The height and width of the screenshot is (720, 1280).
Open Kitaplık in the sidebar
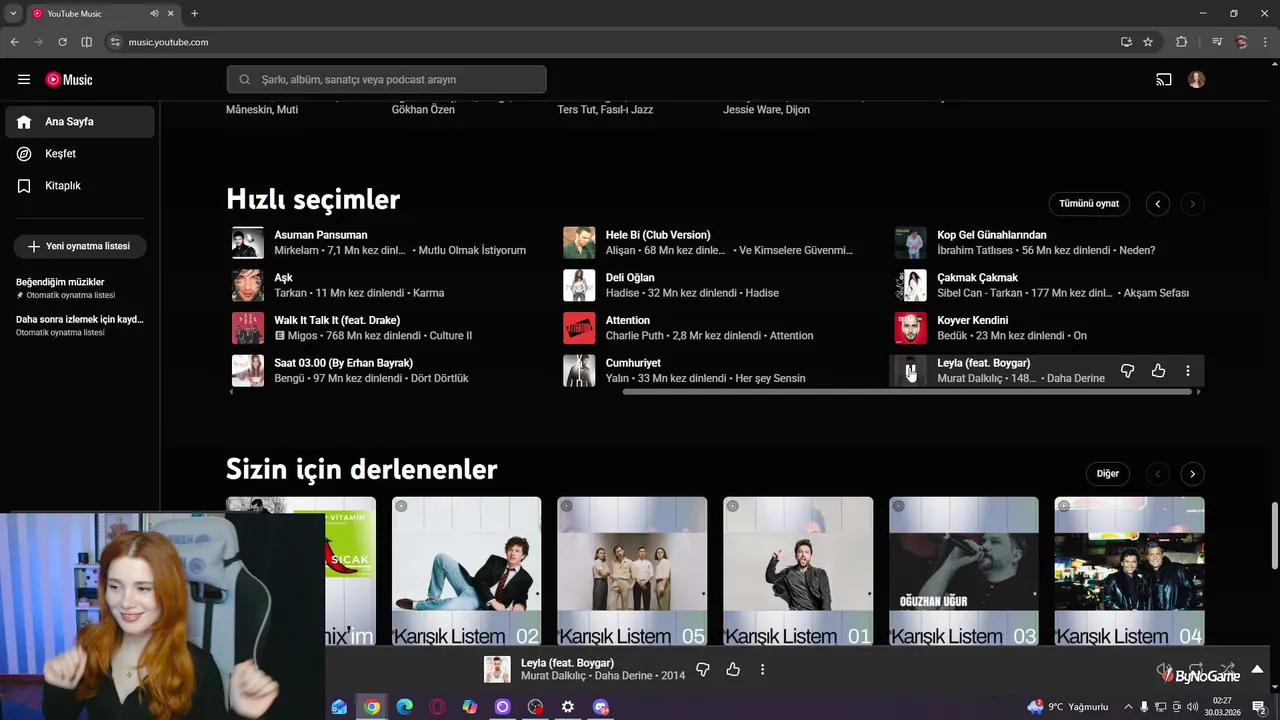coord(80,185)
